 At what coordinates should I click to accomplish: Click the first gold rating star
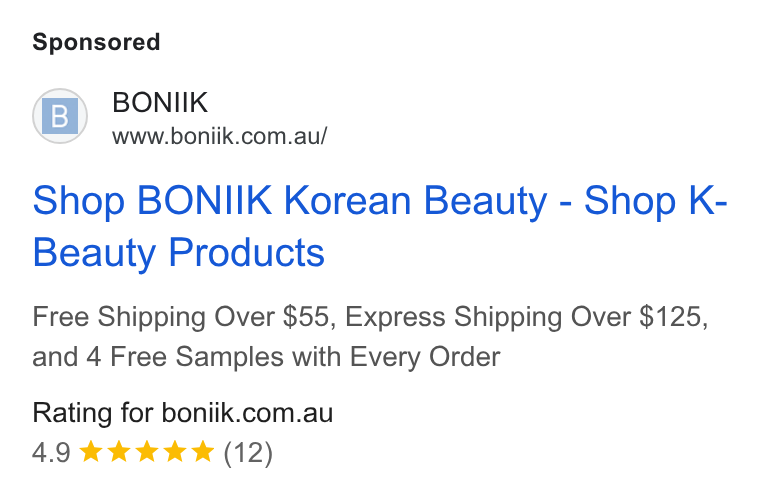click(x=90, y=451)
